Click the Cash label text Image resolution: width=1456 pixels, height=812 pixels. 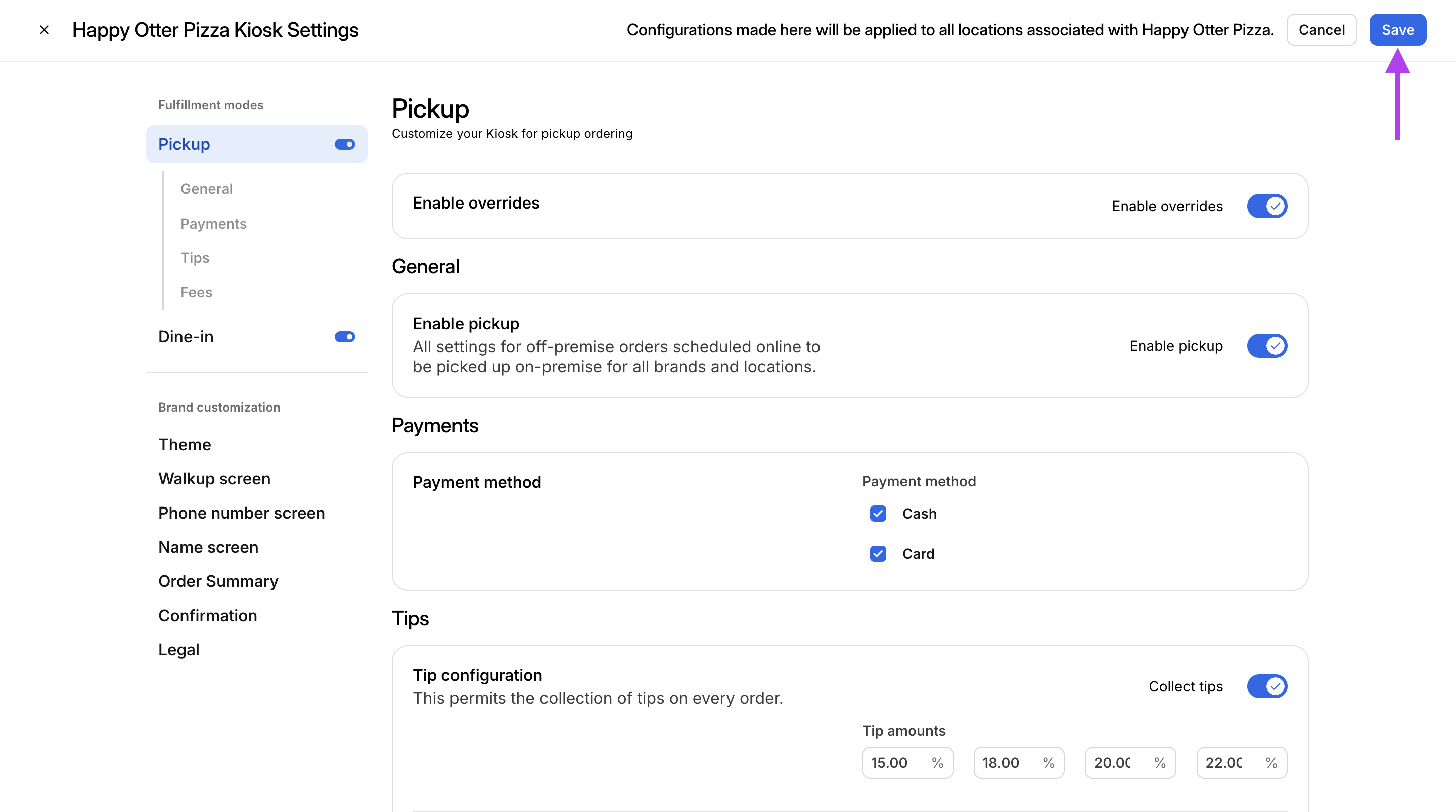(x=919, y=513)
